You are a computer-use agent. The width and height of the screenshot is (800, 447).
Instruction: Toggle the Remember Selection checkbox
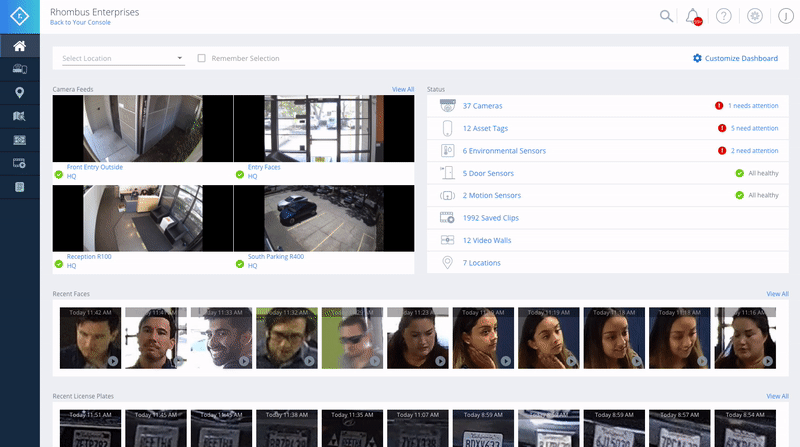[202, 58]
